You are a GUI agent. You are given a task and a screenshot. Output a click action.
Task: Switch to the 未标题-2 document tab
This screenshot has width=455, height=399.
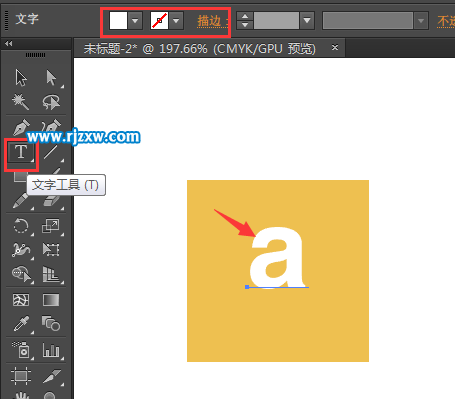199,49
